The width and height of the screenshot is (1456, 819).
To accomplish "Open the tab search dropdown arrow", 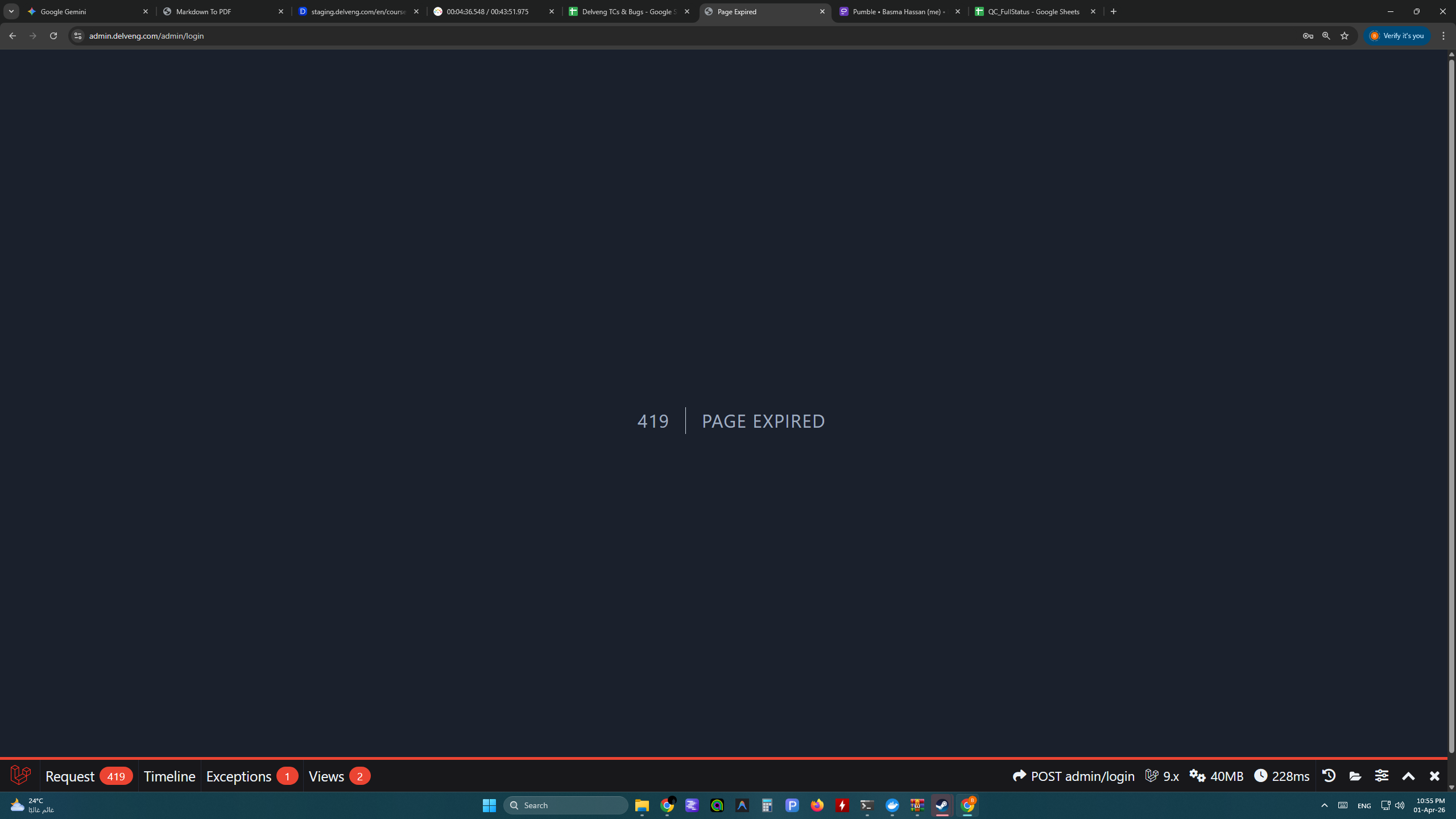I will tap(11, 11).
